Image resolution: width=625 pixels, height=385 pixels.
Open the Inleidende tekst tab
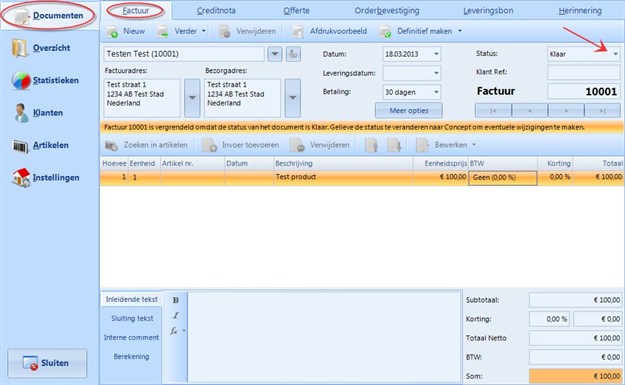[x=131, y=299]
